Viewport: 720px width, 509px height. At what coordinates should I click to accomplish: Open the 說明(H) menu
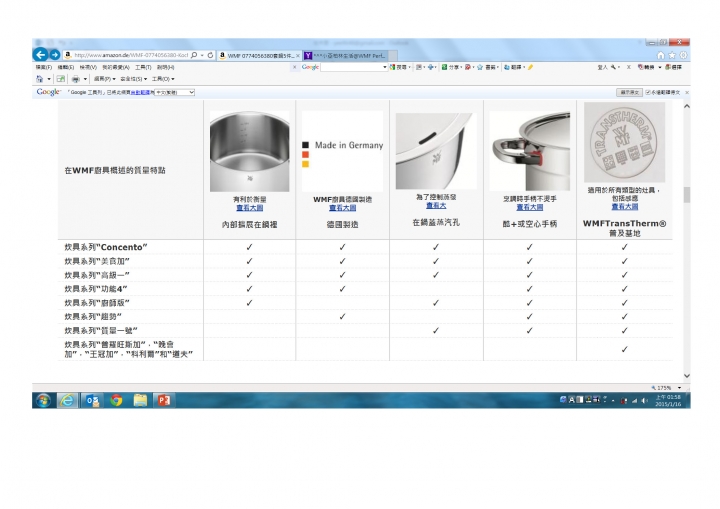point(165,67)
